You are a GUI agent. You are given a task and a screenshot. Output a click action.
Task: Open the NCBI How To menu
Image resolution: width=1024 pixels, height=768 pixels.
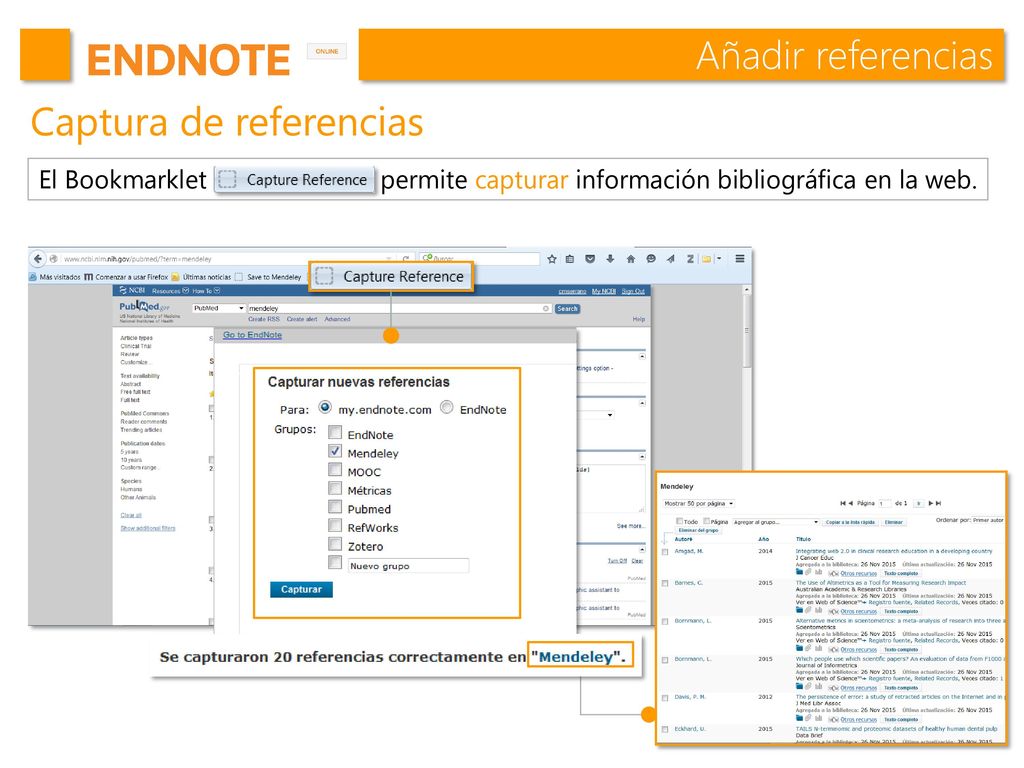pos(206,291)
